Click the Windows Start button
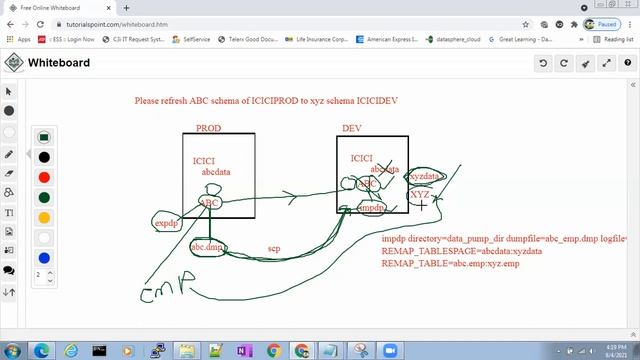This screenshot has height=360, width=640. (12, 351)
